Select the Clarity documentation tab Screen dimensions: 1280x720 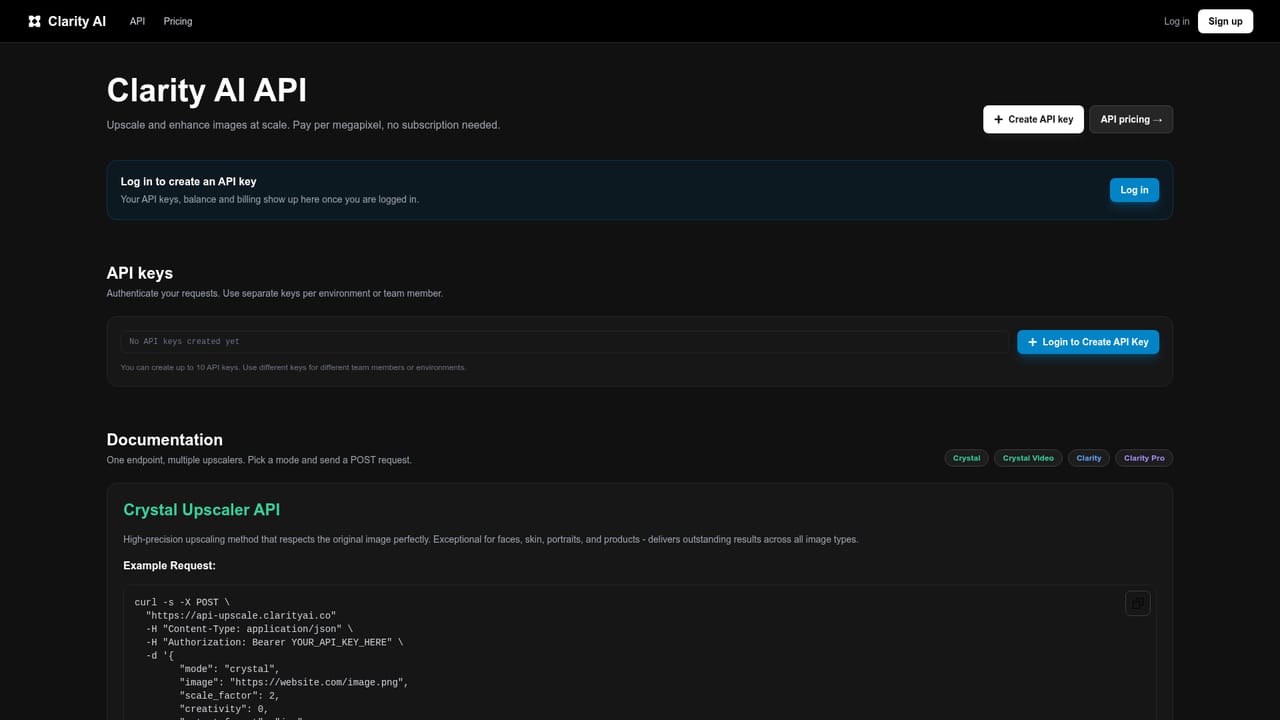point(1089,458)
